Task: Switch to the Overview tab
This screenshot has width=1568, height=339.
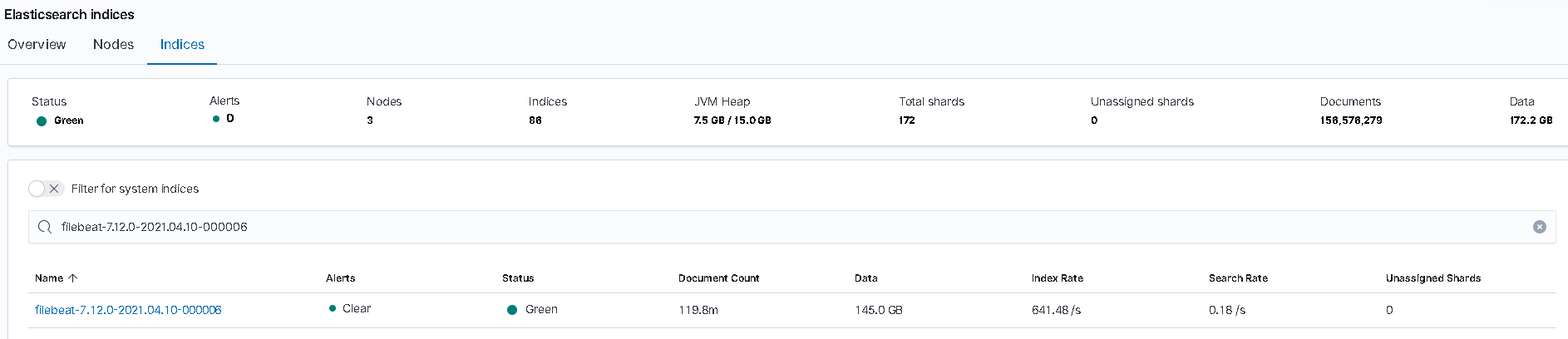Action: click(x=37, y=45)
